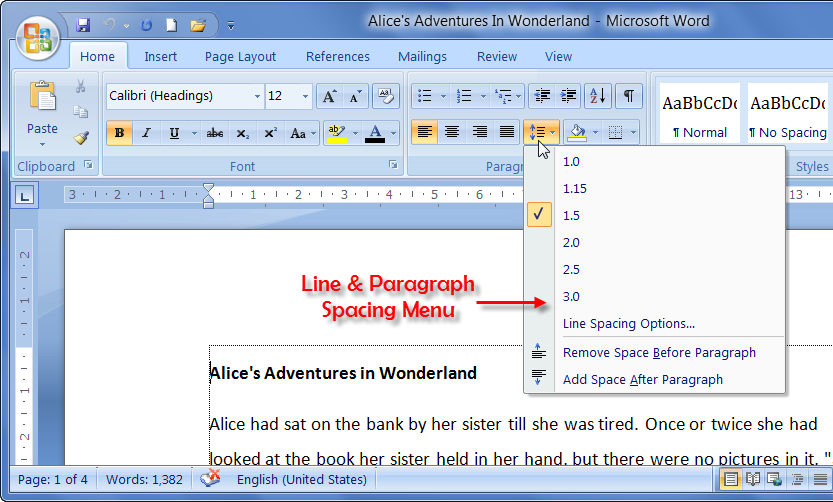Switch to Web Layout view
833x502 pixels.
tap(775, 480)
